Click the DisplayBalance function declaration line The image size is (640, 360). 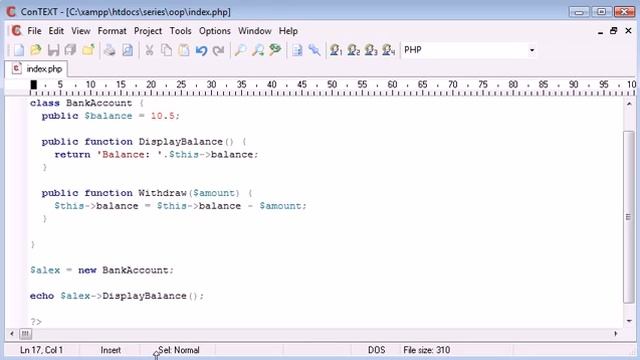(x=144, y=142)
